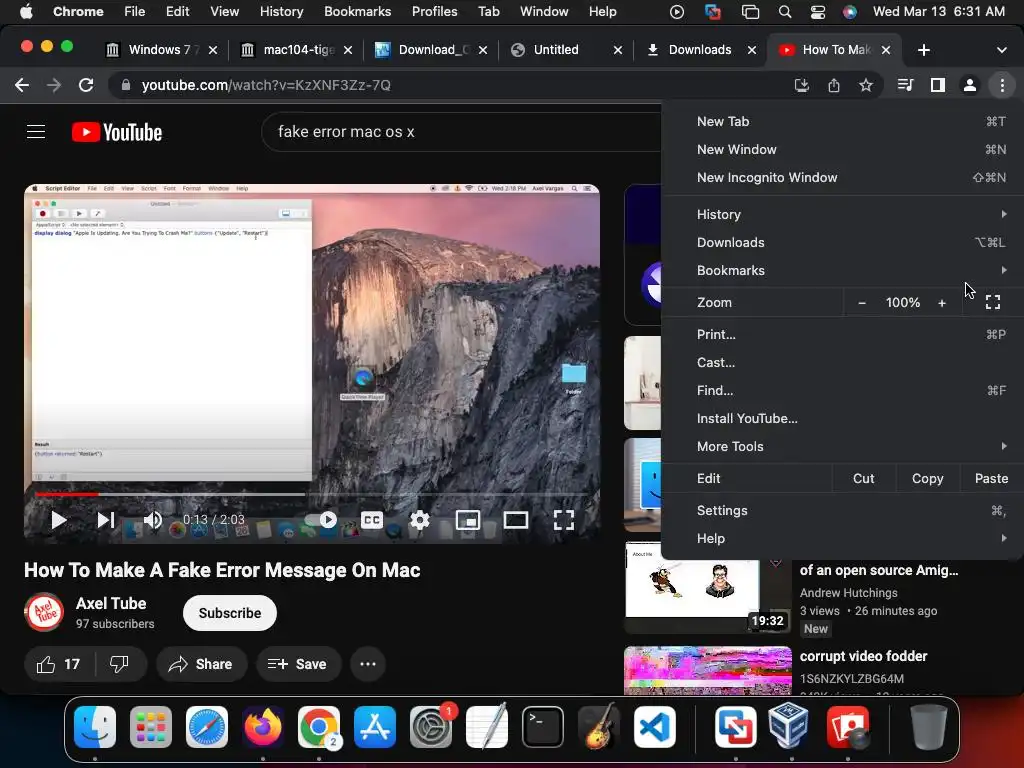Choose Install YouTube… menu item

coord(842,419)
